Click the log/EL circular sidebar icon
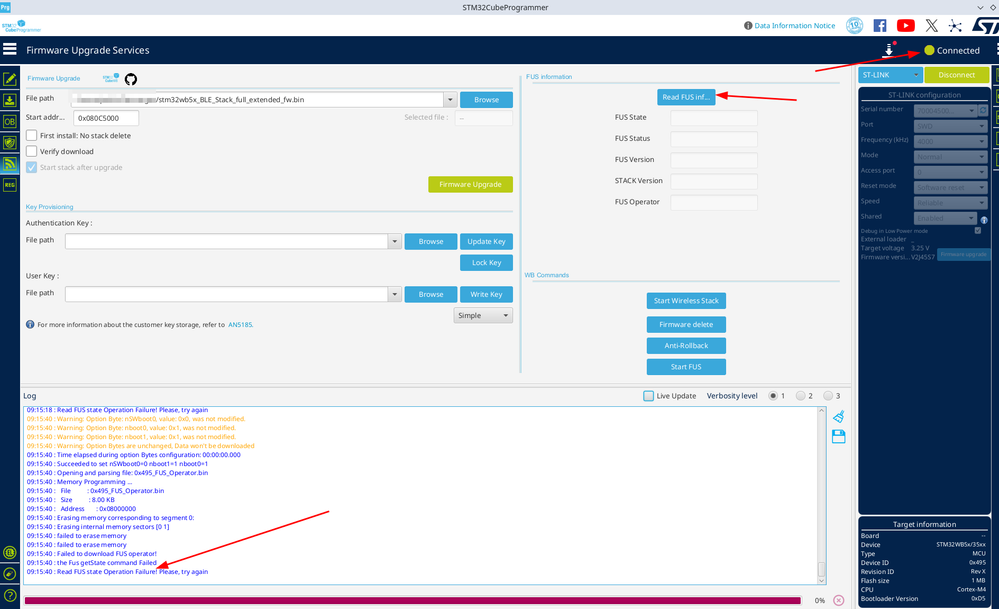The image size is (999, 609). 10,552
